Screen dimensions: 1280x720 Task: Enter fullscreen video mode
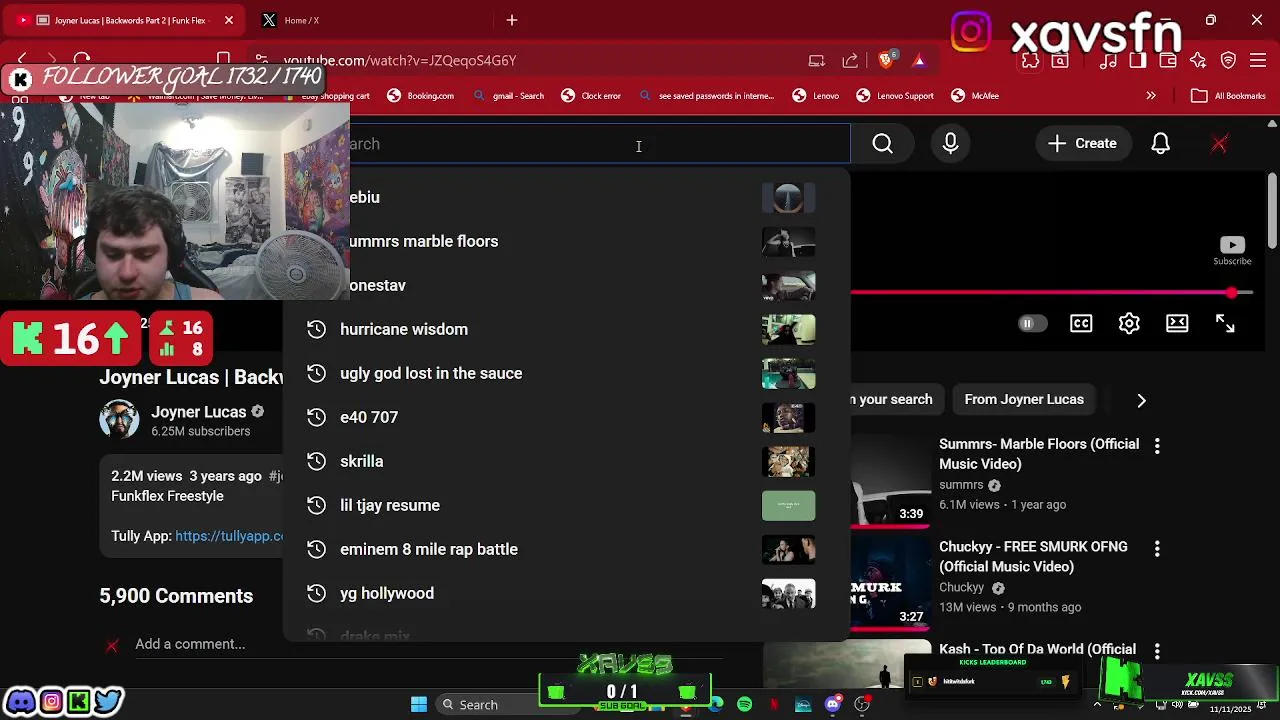[x=1225, y=323]
